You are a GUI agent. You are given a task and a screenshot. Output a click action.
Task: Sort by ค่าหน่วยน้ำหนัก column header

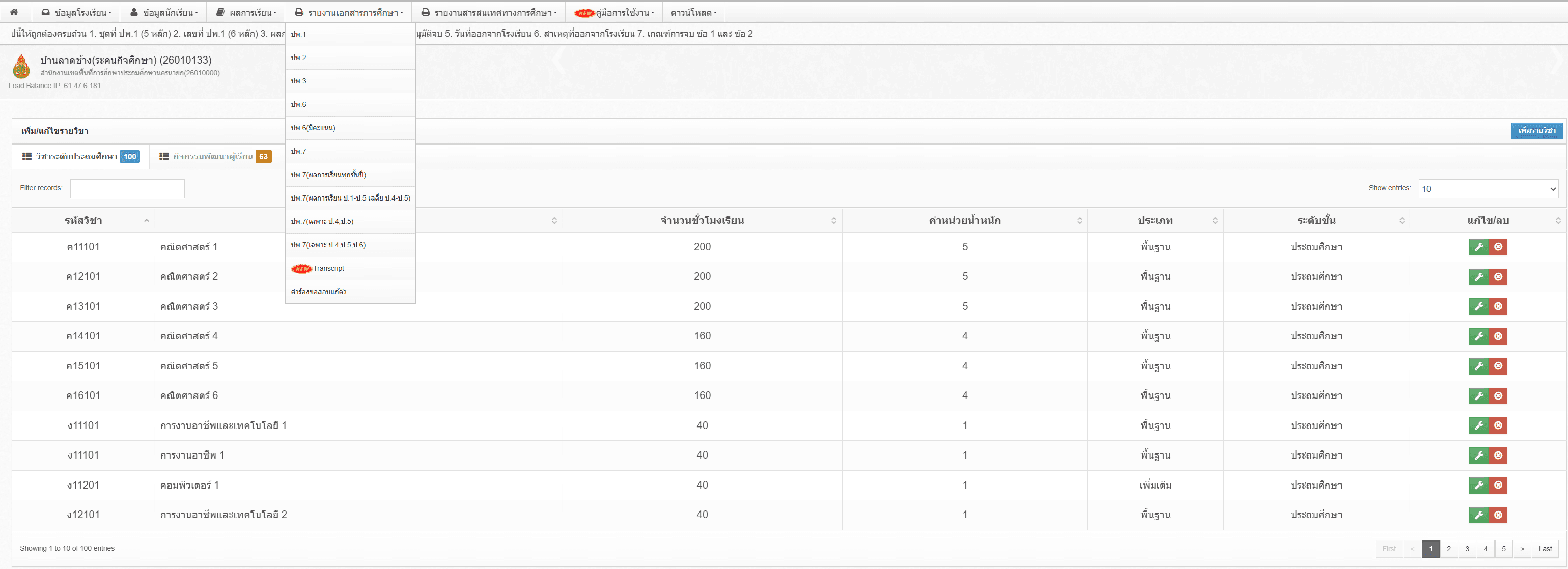[965, 220]
